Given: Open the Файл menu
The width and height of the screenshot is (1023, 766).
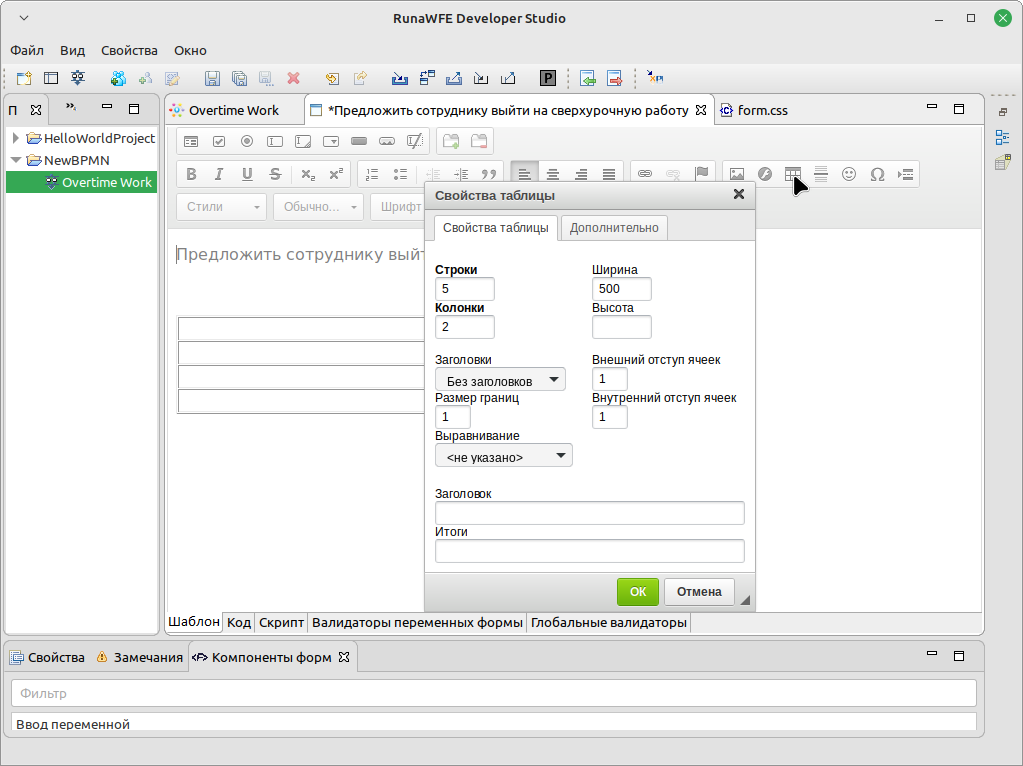Looking at the screenshot, I should 27,50.
